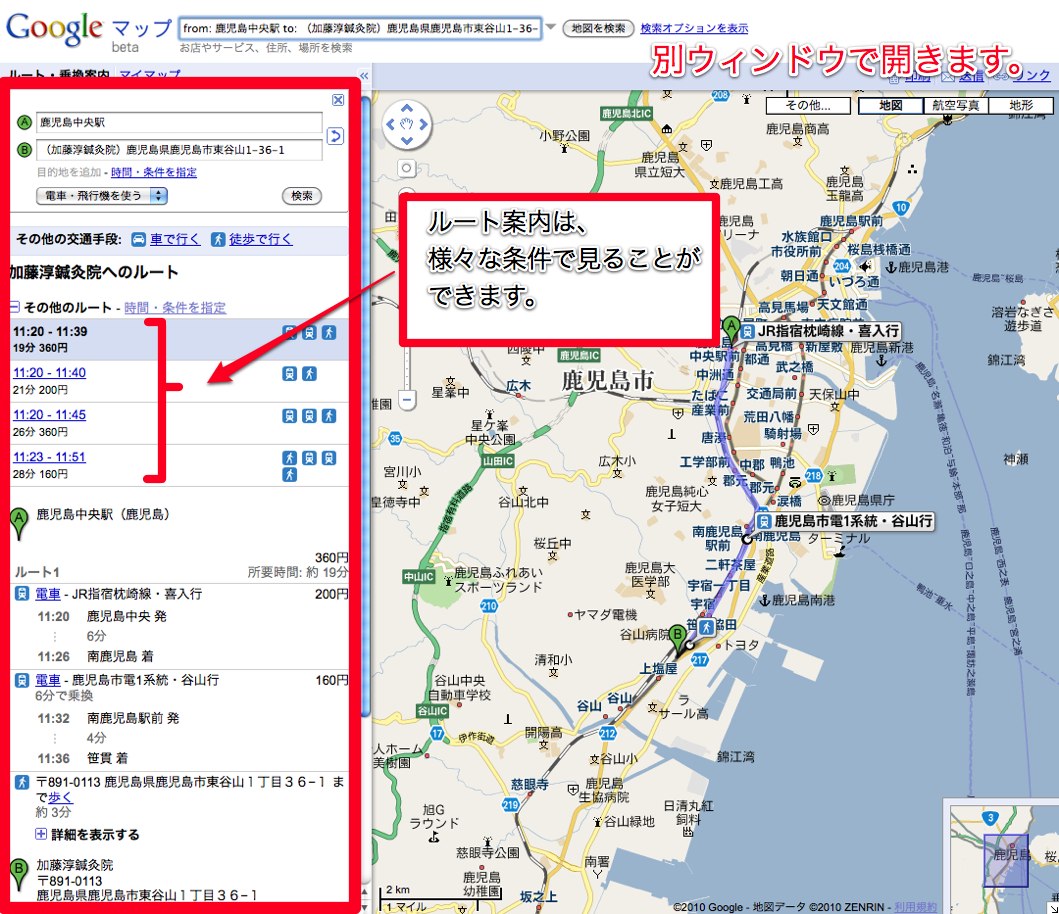This screenshot has width=1059, height=914.
Task: Pan the map up with the arrow
Action: pyautogui.click(x=407, y=108)
